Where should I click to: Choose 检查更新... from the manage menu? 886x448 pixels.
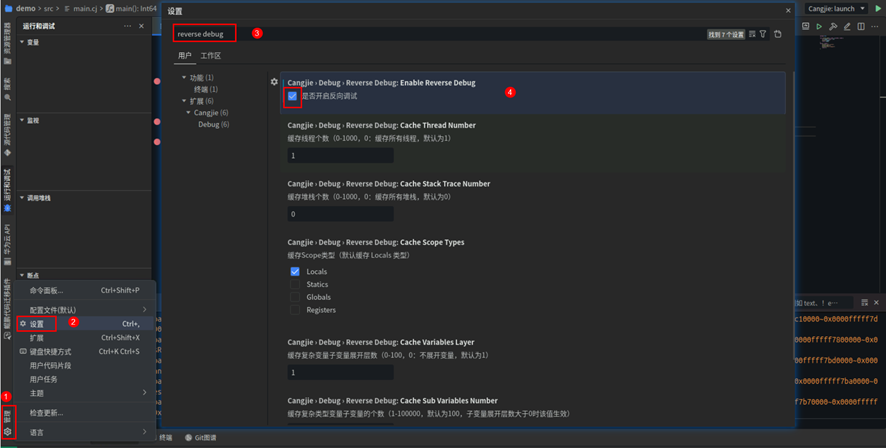85,413
